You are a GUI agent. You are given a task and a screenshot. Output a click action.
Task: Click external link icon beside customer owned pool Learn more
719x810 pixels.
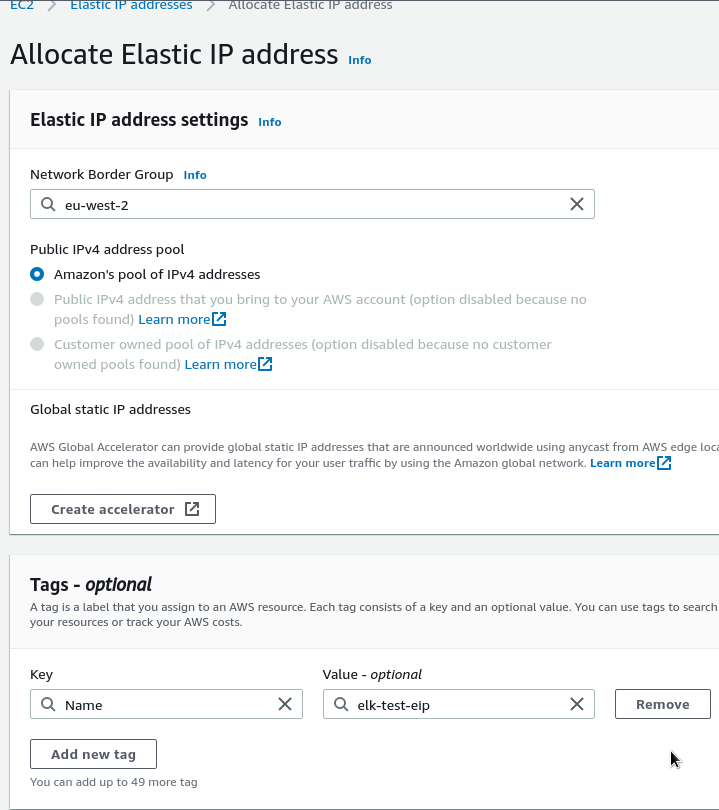point(265,364)
